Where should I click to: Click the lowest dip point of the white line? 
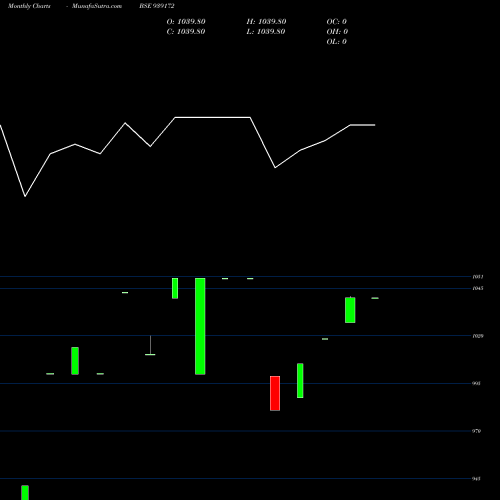(25, 196)
